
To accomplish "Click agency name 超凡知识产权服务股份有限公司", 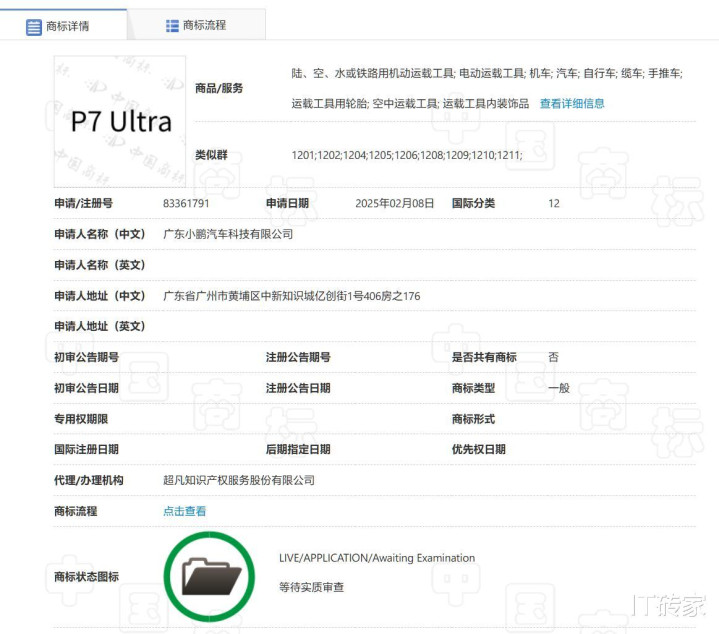I will click(x=239, y=480).
